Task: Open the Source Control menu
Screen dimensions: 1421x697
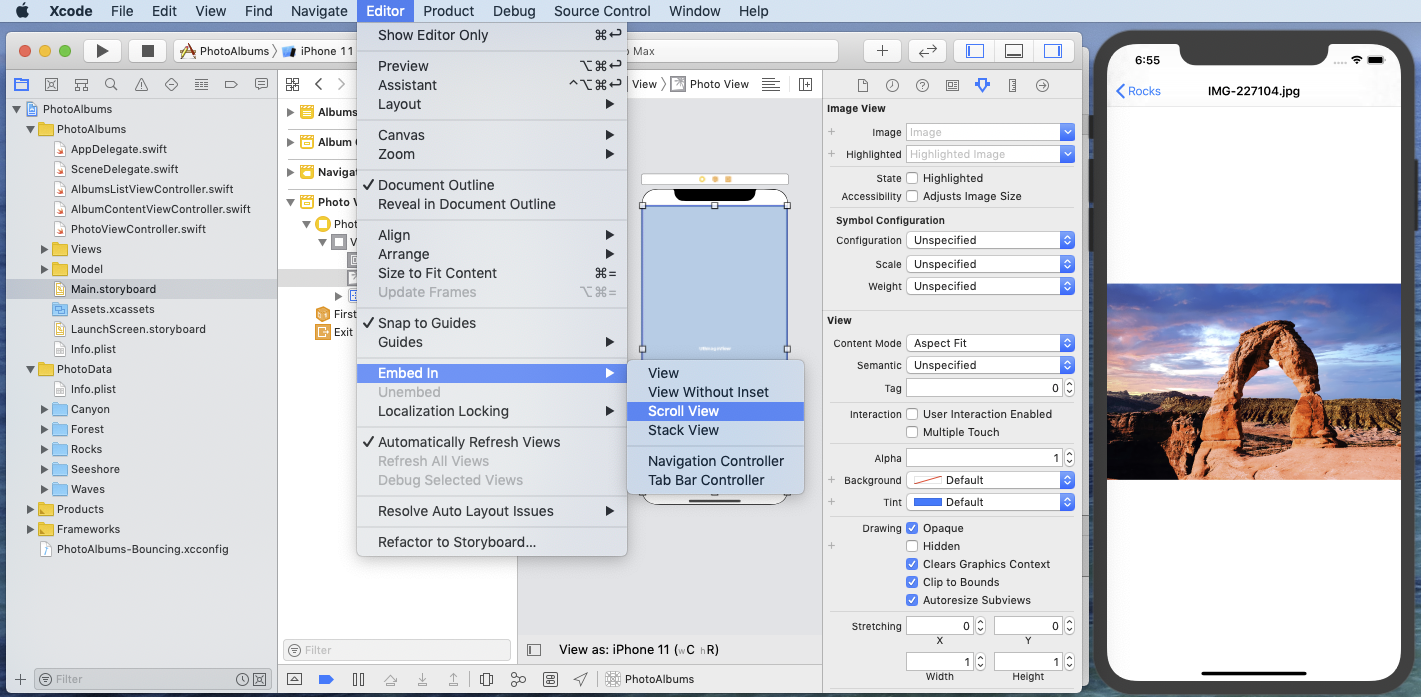Action: [x=602, y=11]
